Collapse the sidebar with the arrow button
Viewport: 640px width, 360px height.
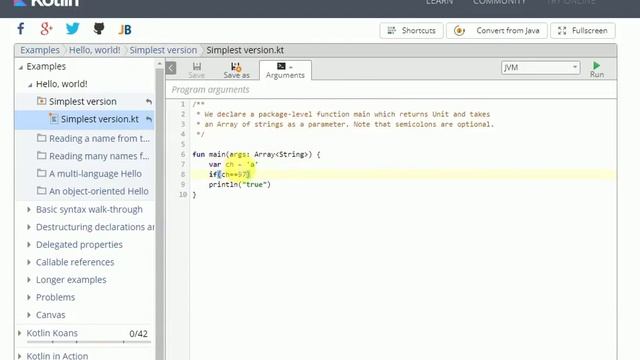tap(171, 68)
